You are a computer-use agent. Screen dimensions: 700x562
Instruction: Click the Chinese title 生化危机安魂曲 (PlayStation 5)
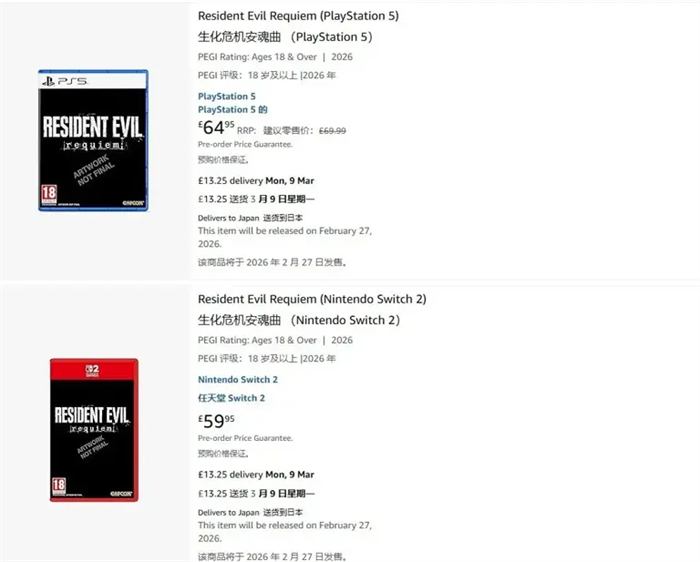285,37
